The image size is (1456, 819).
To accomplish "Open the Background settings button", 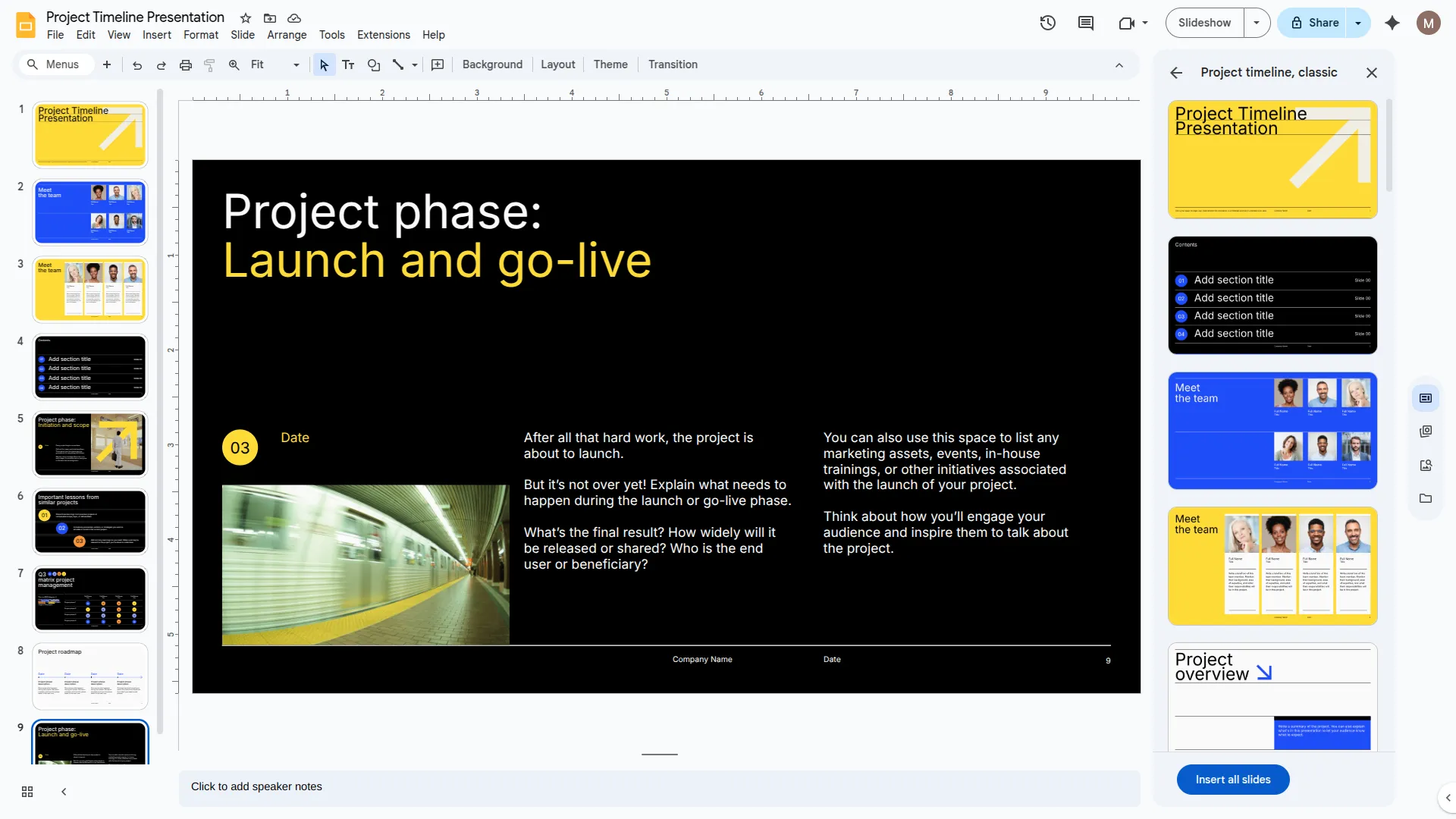I will coord(491,64).
